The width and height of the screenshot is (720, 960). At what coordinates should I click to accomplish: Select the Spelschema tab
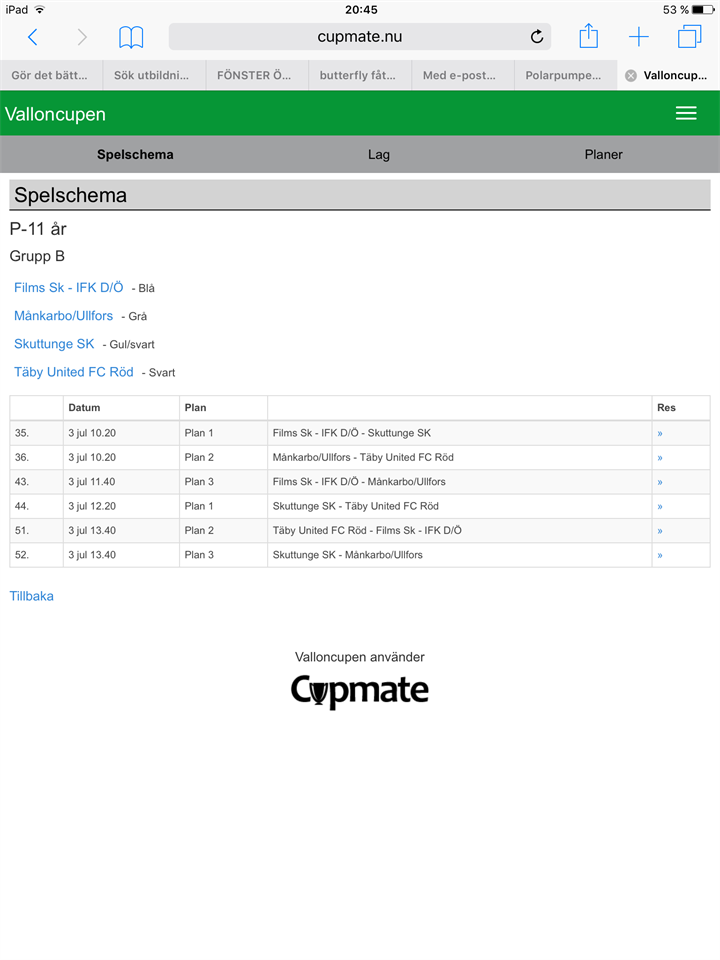tap(135, 155)
